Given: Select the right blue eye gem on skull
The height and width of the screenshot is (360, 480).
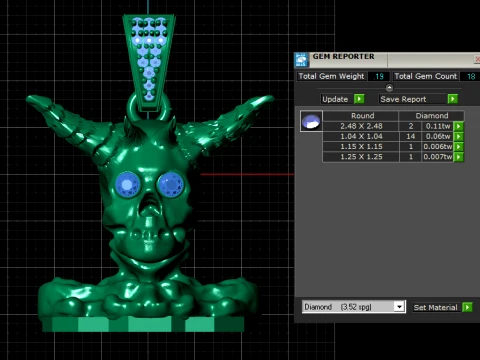Looking at the screenshot, I should (x=171, y=184).
